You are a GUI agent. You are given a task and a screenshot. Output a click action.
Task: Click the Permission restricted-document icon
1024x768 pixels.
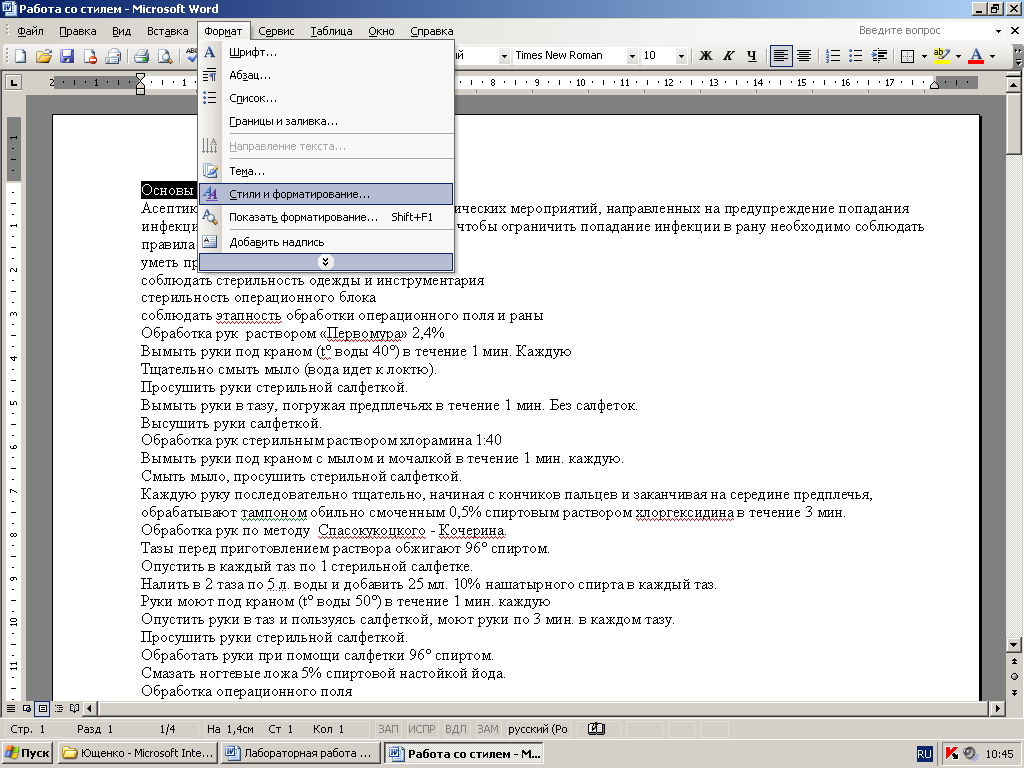click(90, 56)
